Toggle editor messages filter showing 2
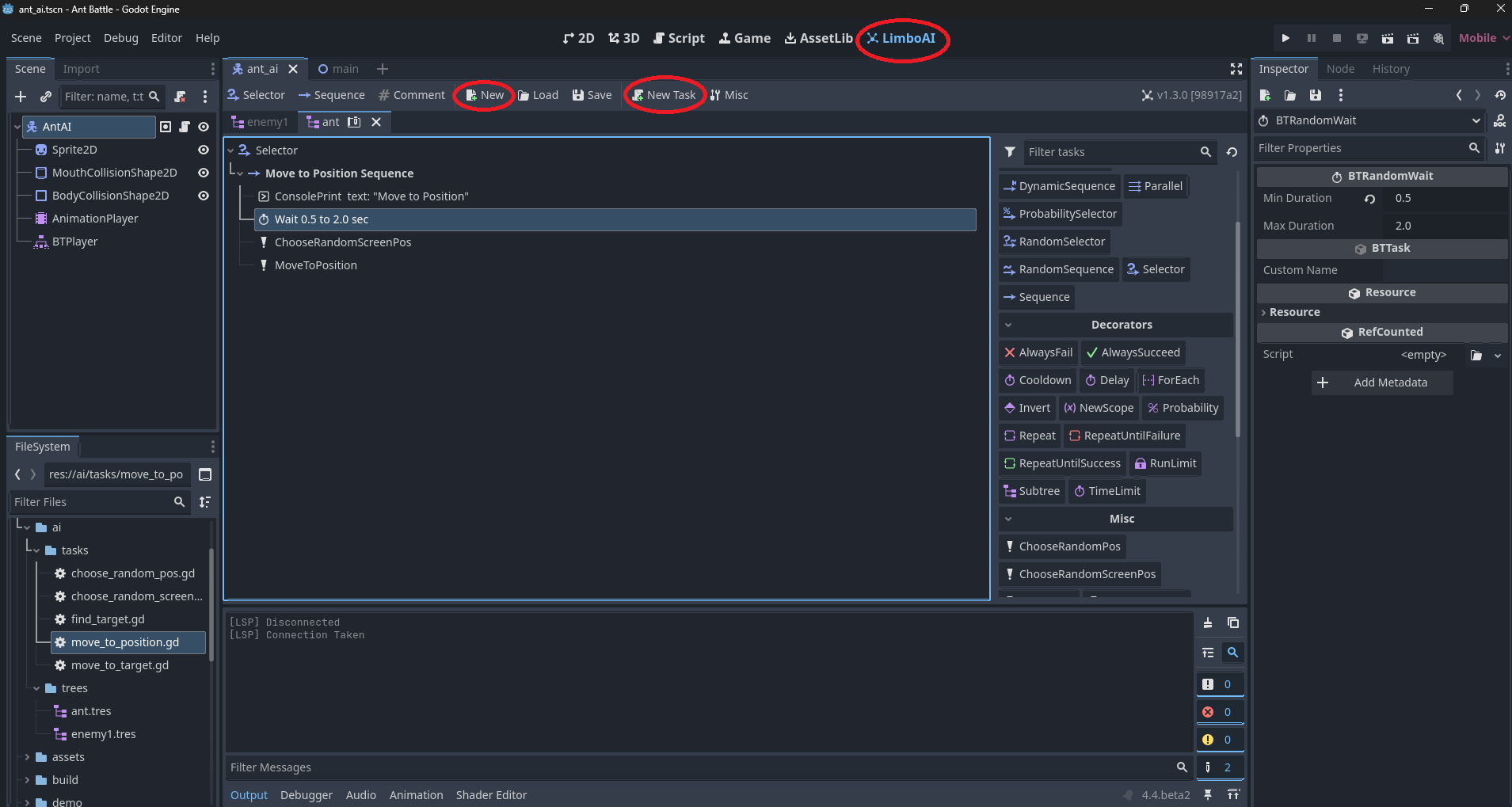This screenshot has height=807, width=1512. 1219,767
